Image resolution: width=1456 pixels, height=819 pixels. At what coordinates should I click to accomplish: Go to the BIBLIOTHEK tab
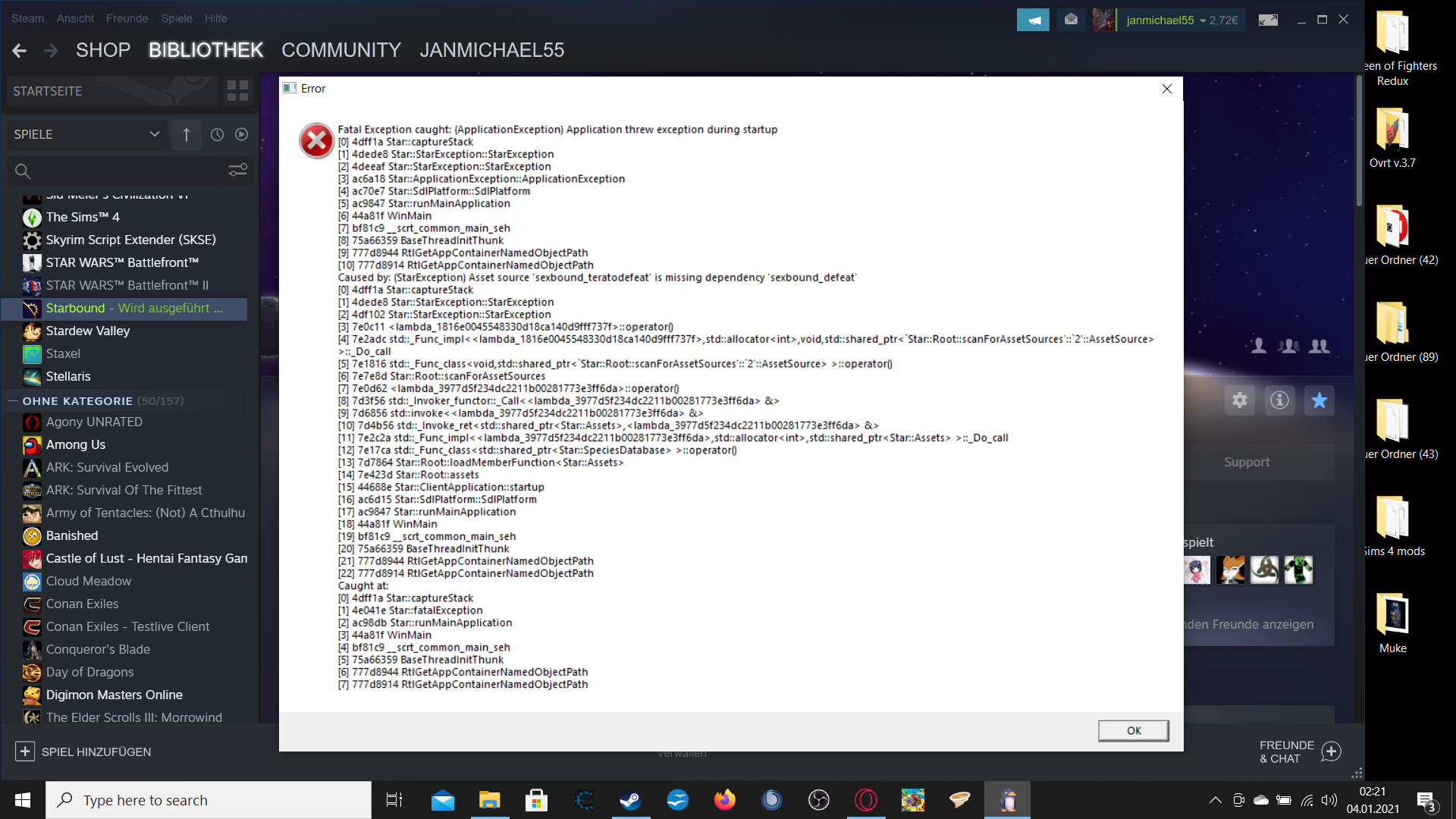point(206,51)
